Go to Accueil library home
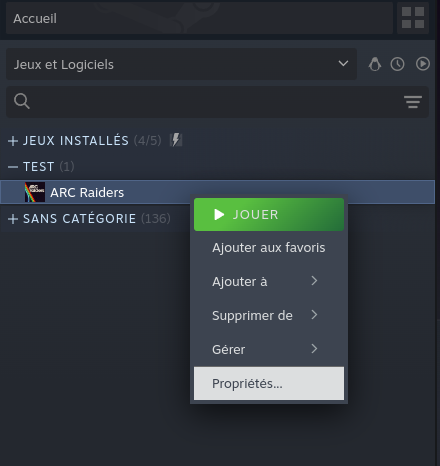This screenshot has height=466, width=440. pos(199,18)
